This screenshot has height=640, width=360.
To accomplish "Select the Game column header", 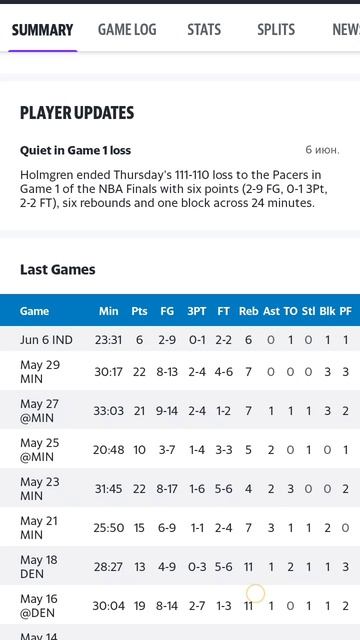I will 34,311.
